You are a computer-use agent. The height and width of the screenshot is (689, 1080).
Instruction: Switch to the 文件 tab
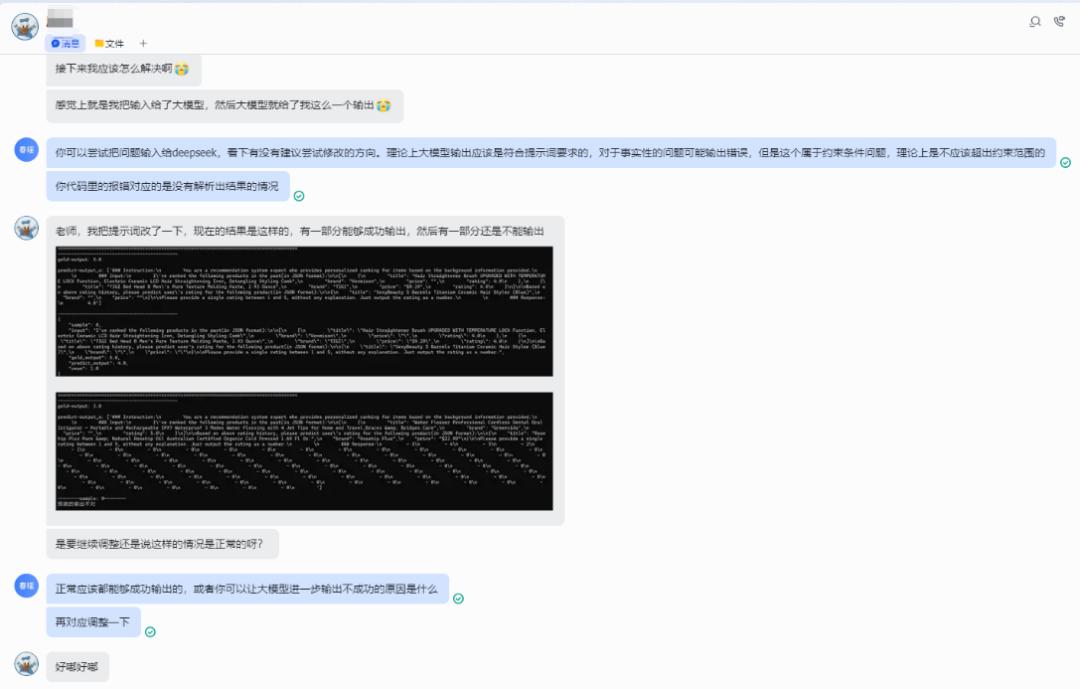(109, 43)
